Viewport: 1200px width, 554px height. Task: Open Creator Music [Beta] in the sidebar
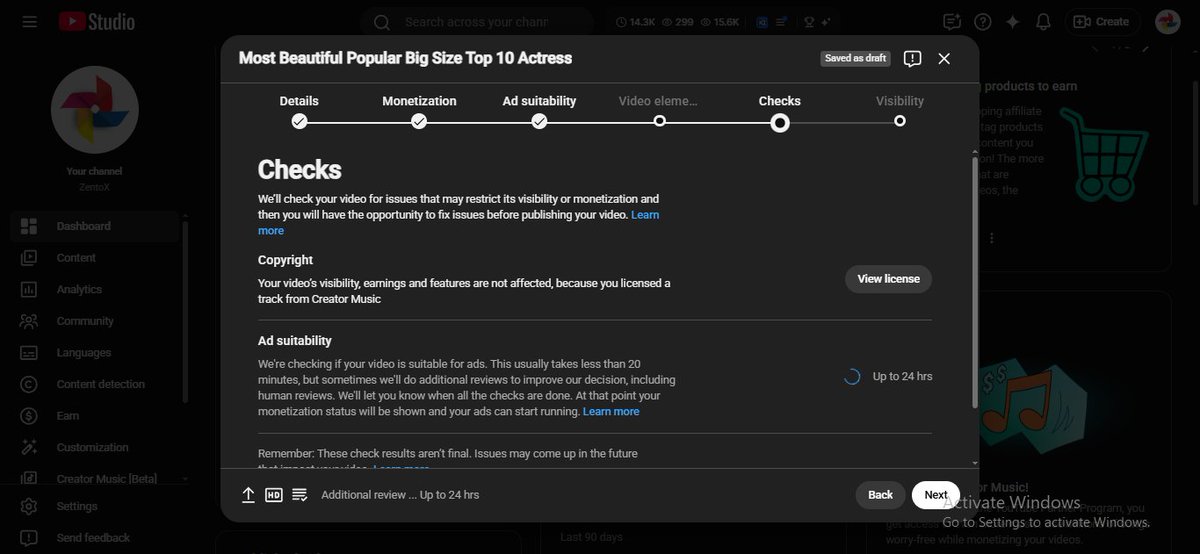tap(95, 479)
